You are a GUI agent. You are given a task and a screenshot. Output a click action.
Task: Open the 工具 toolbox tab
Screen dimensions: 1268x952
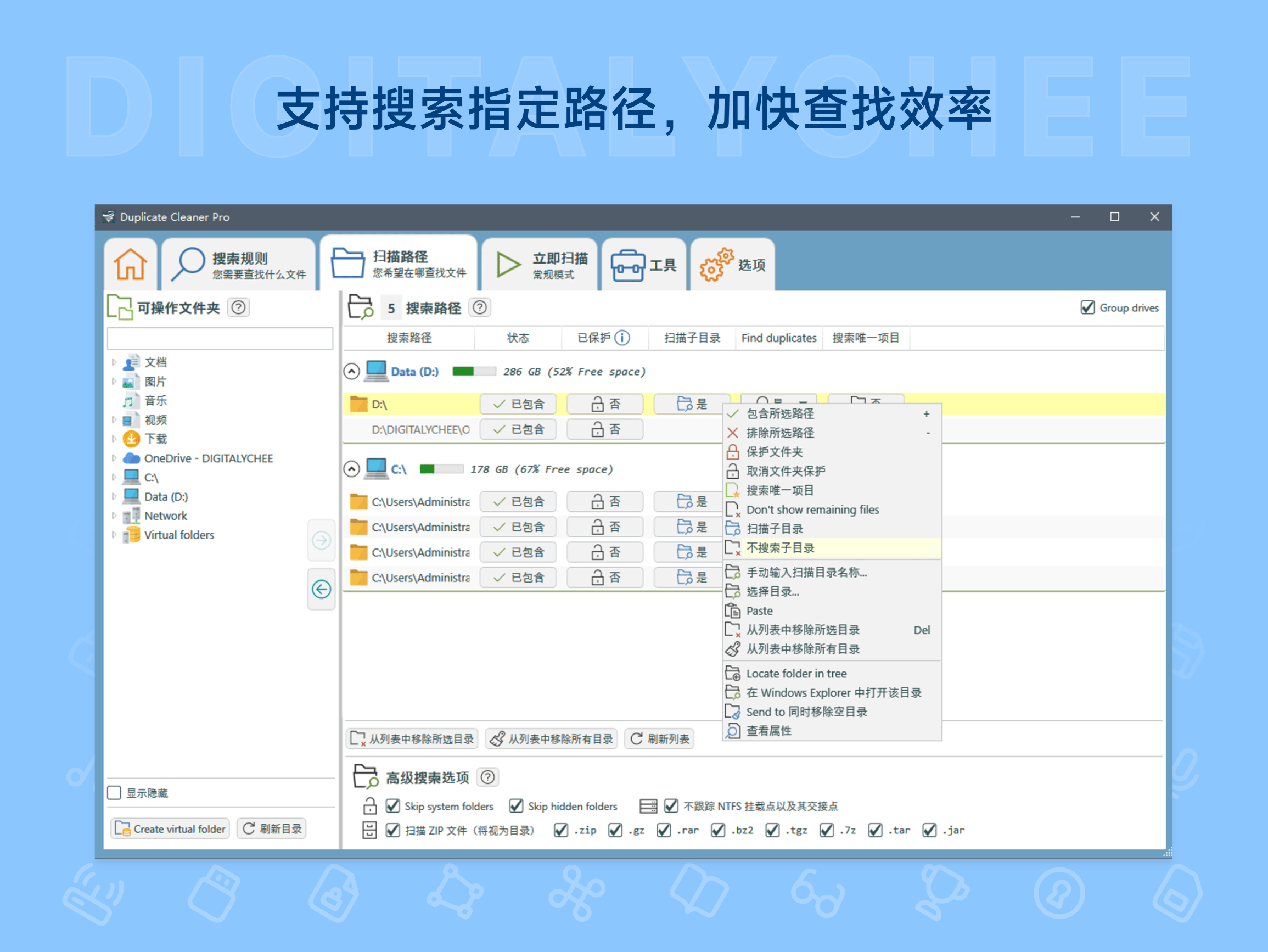pyautogui.click(x=644, y=265)
